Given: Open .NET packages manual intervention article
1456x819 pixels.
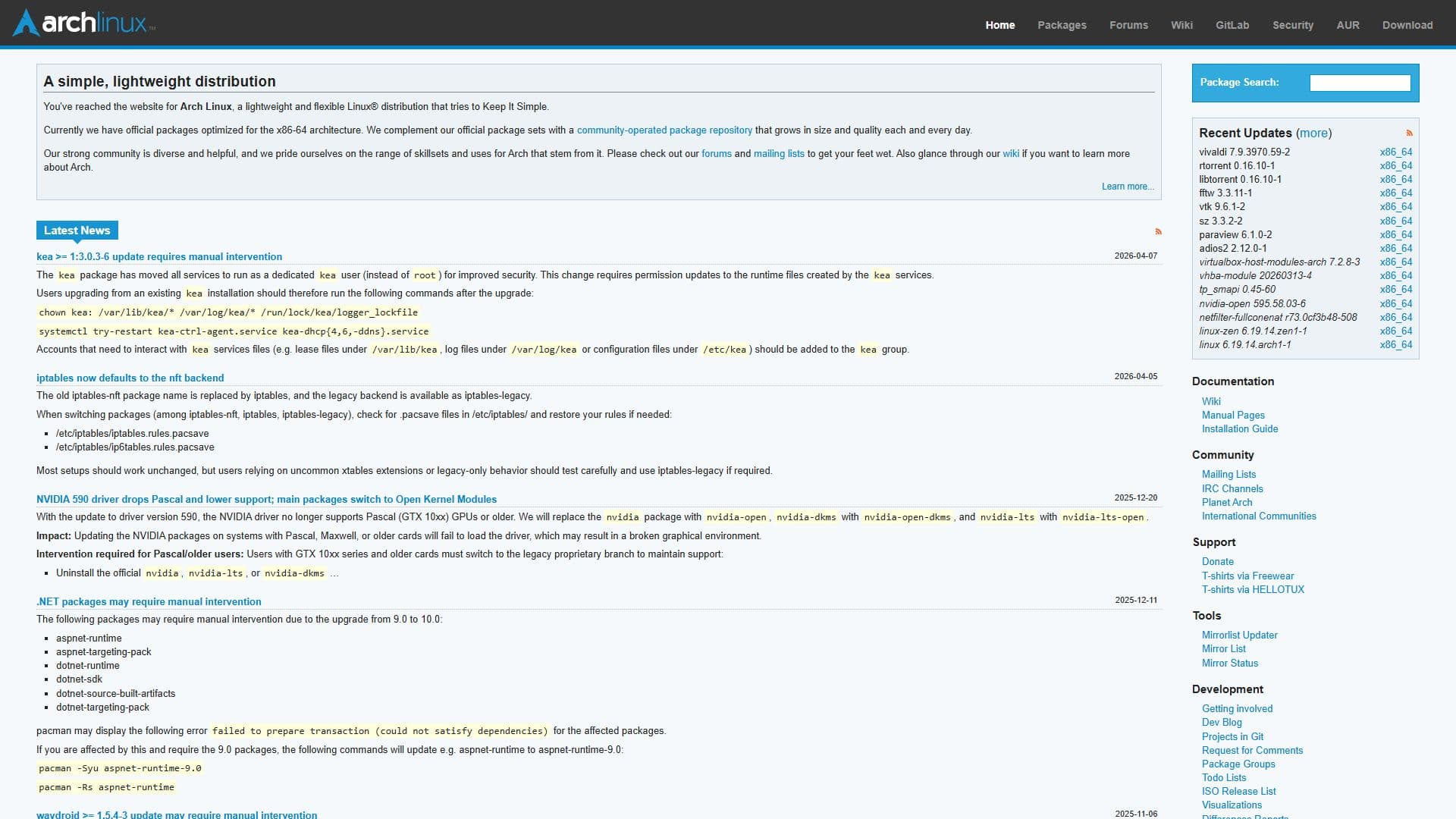Looking at the screenshot, I should (149, 602).
